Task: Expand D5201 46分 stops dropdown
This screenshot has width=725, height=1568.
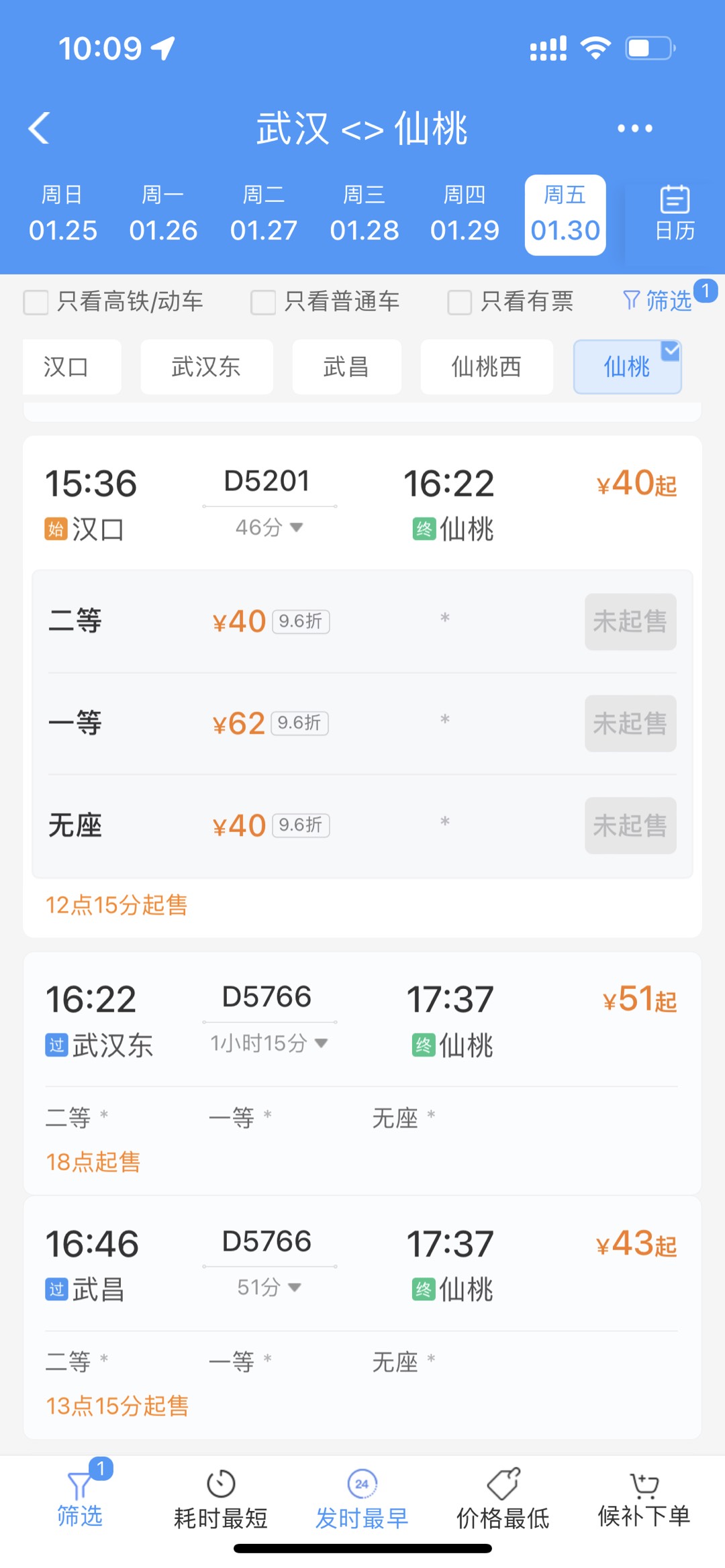Action: tap(296, 527)
